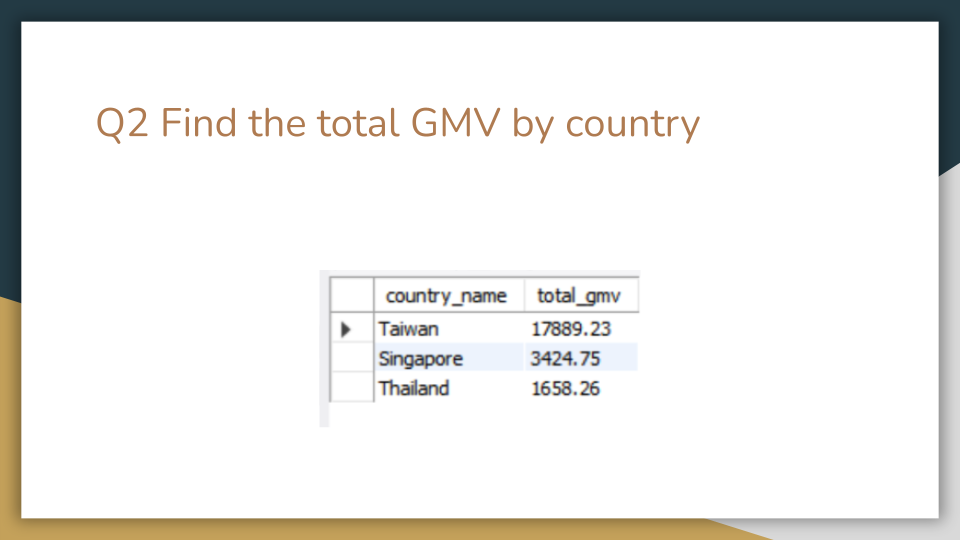Click the Taiwan cell
960x540 pixels.
449,329
